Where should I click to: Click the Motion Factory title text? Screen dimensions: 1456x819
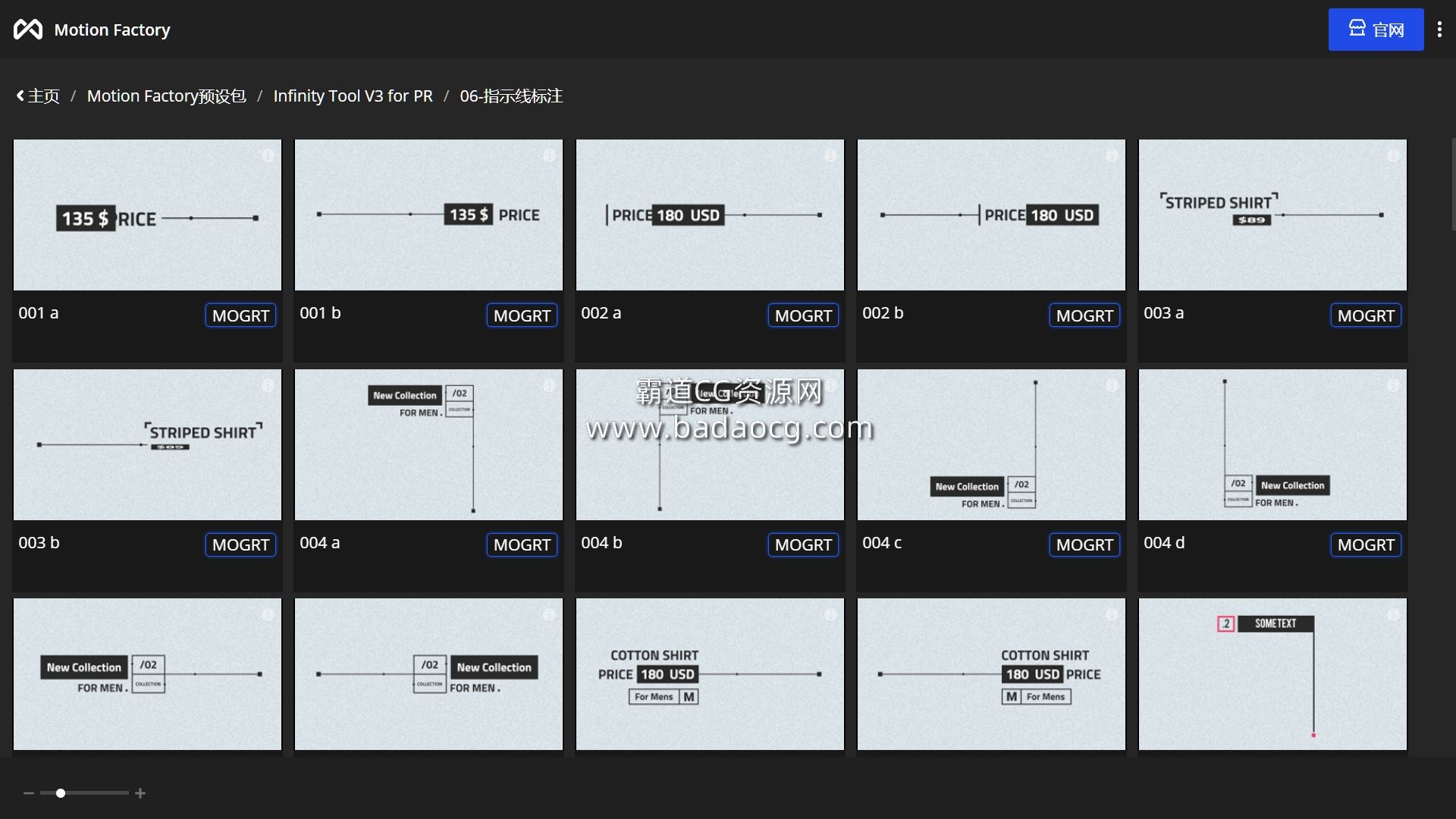[x=112, y=30]
